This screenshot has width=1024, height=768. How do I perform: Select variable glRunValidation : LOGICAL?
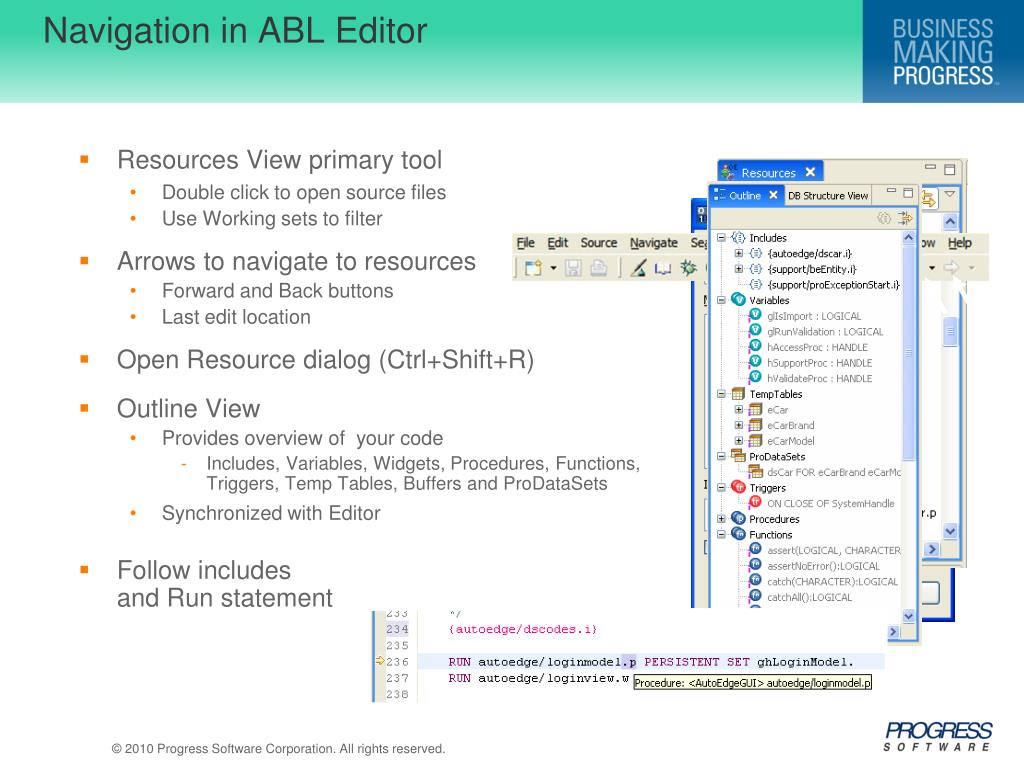click(825, 332)
